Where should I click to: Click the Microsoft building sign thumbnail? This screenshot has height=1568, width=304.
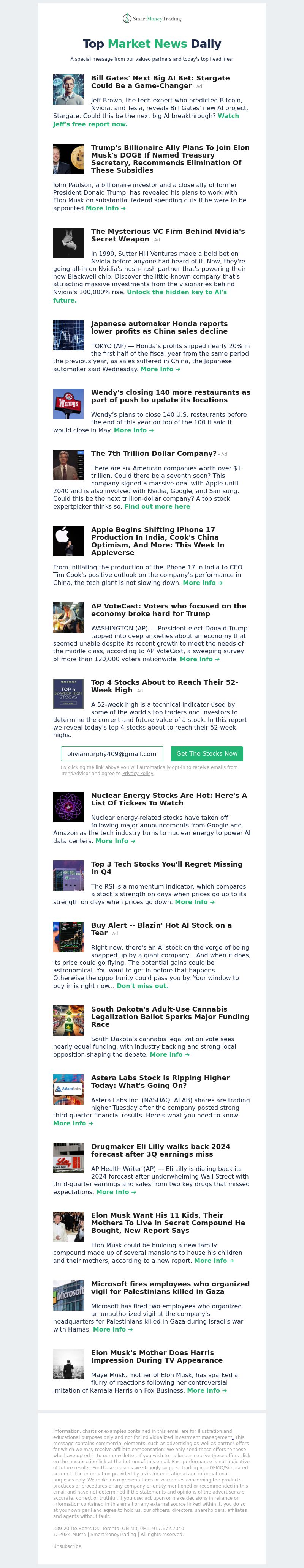[68, 1295]
